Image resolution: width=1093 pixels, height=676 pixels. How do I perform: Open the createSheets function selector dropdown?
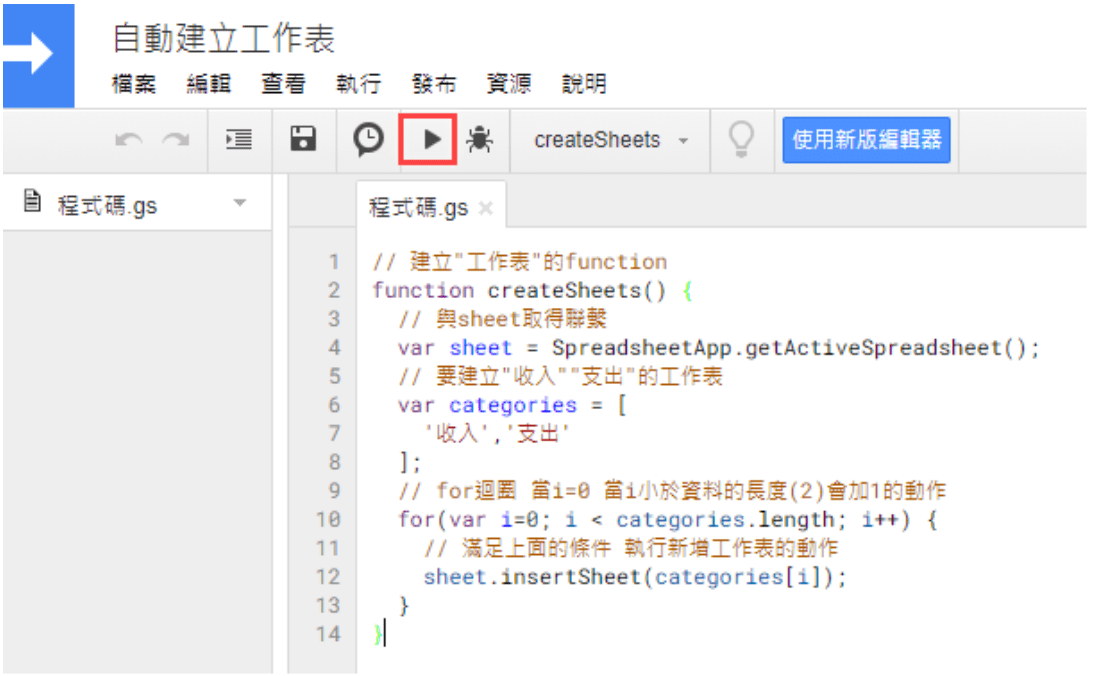pos(611,140)
